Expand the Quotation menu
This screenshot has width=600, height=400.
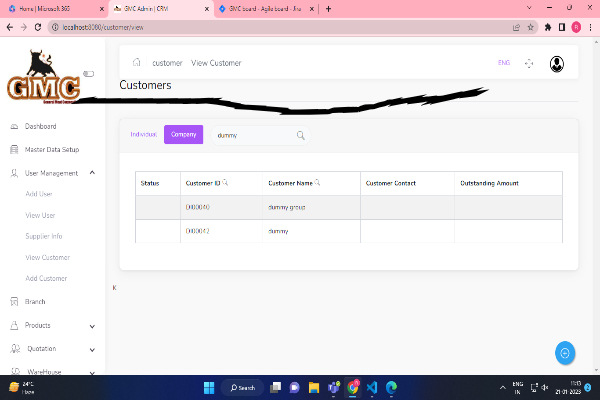click(92, 349)
